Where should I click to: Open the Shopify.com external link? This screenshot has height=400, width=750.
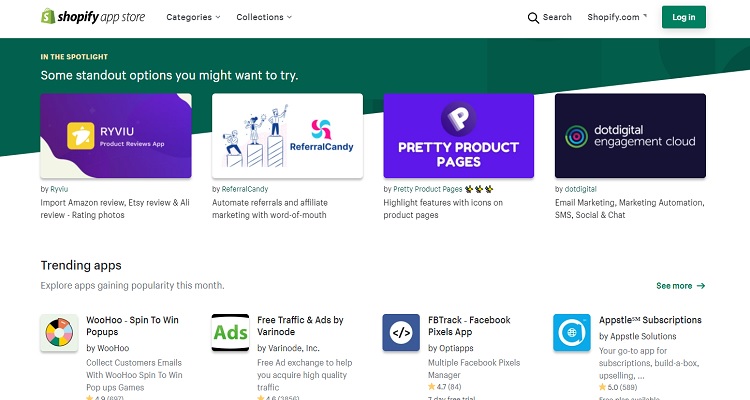[617, 17]
